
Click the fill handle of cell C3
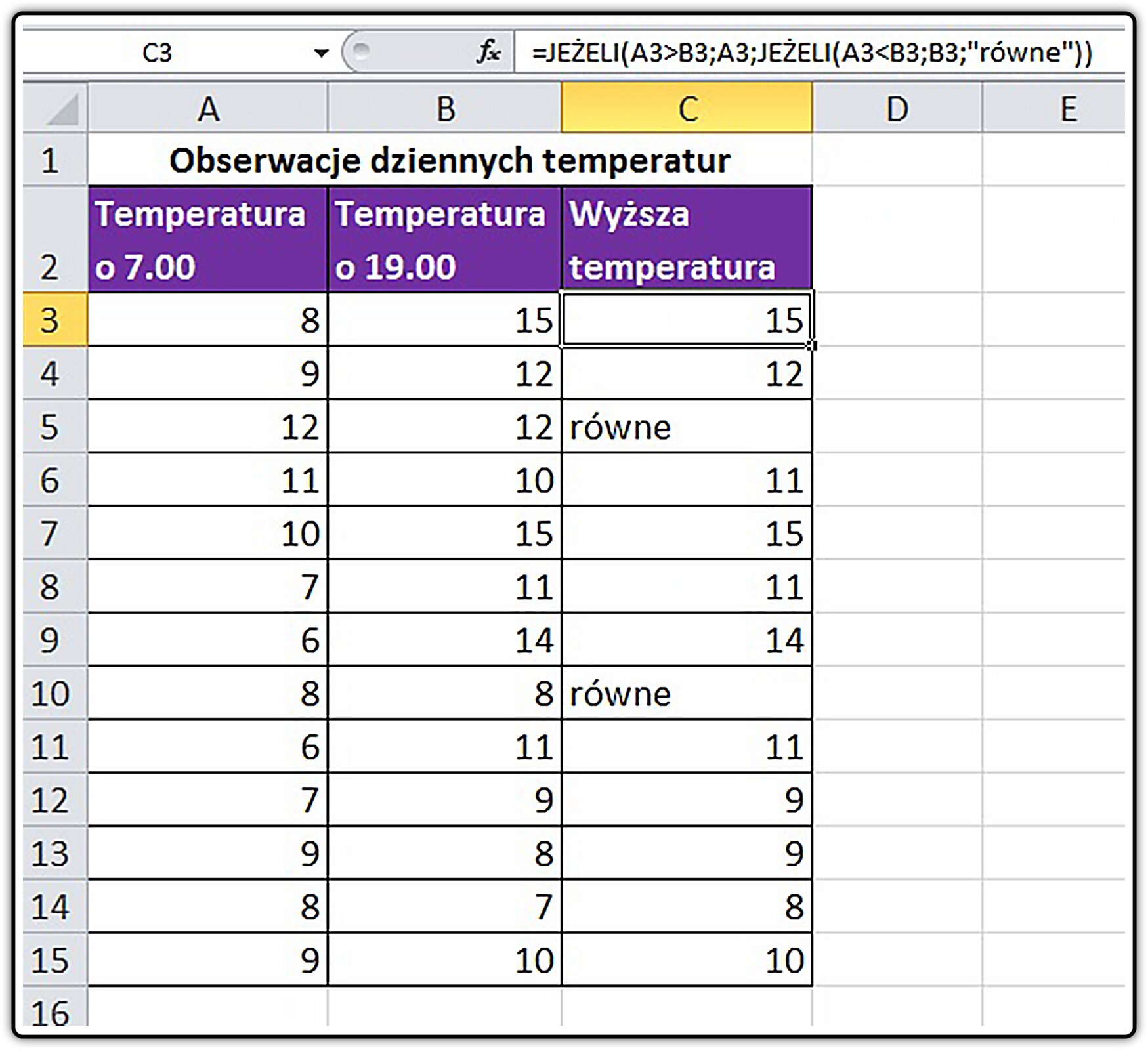(813, 345)
